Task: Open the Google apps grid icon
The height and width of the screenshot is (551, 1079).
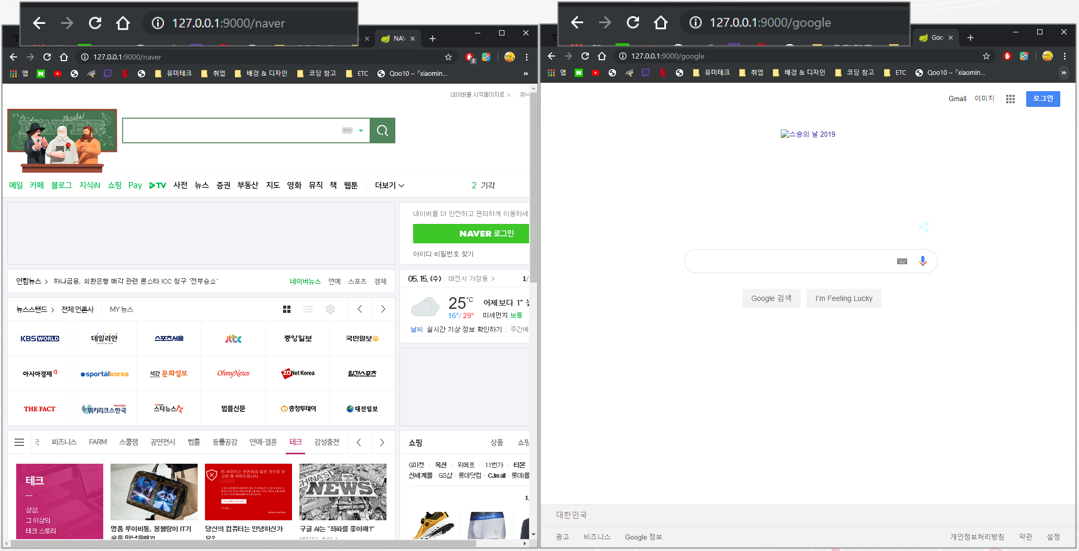Action: pyautogui.click(x=1010, y=99)
